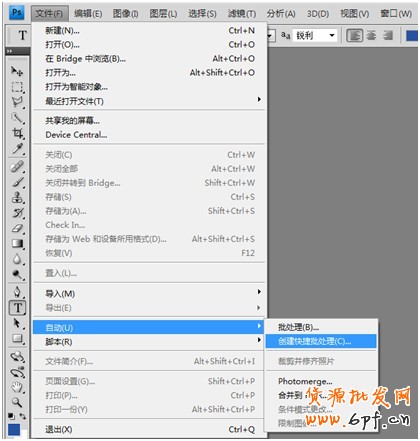Choose the Crop tool
Screen dimensions: 420x441
point(17,133)
